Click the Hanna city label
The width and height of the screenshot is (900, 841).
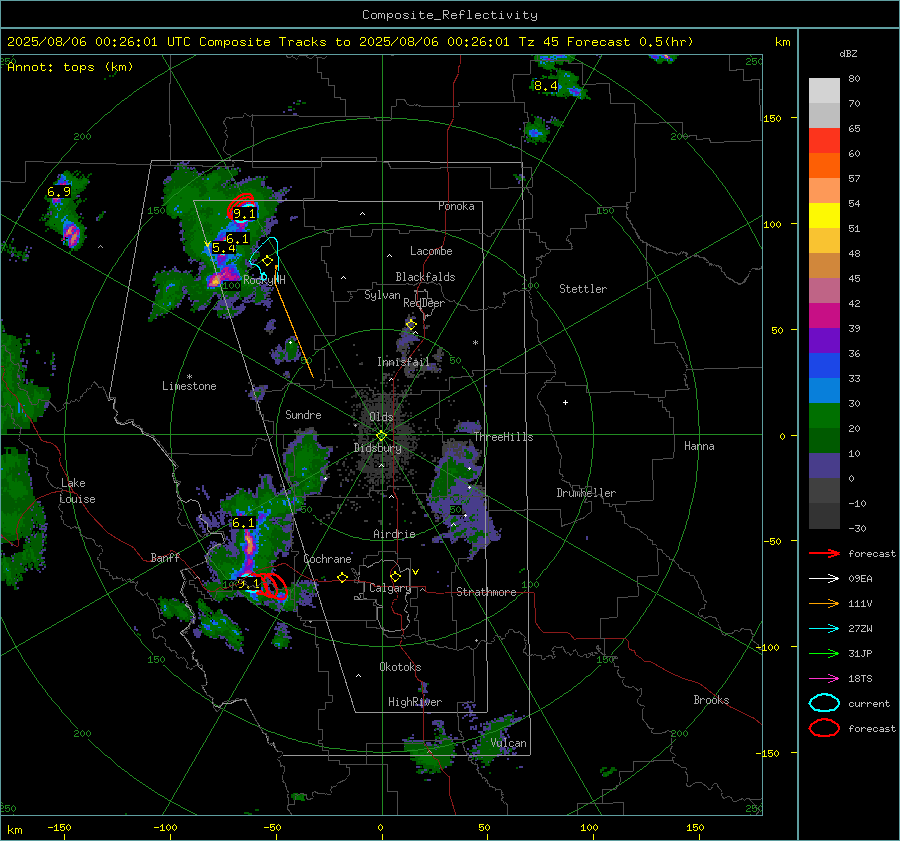coord(699,446)
